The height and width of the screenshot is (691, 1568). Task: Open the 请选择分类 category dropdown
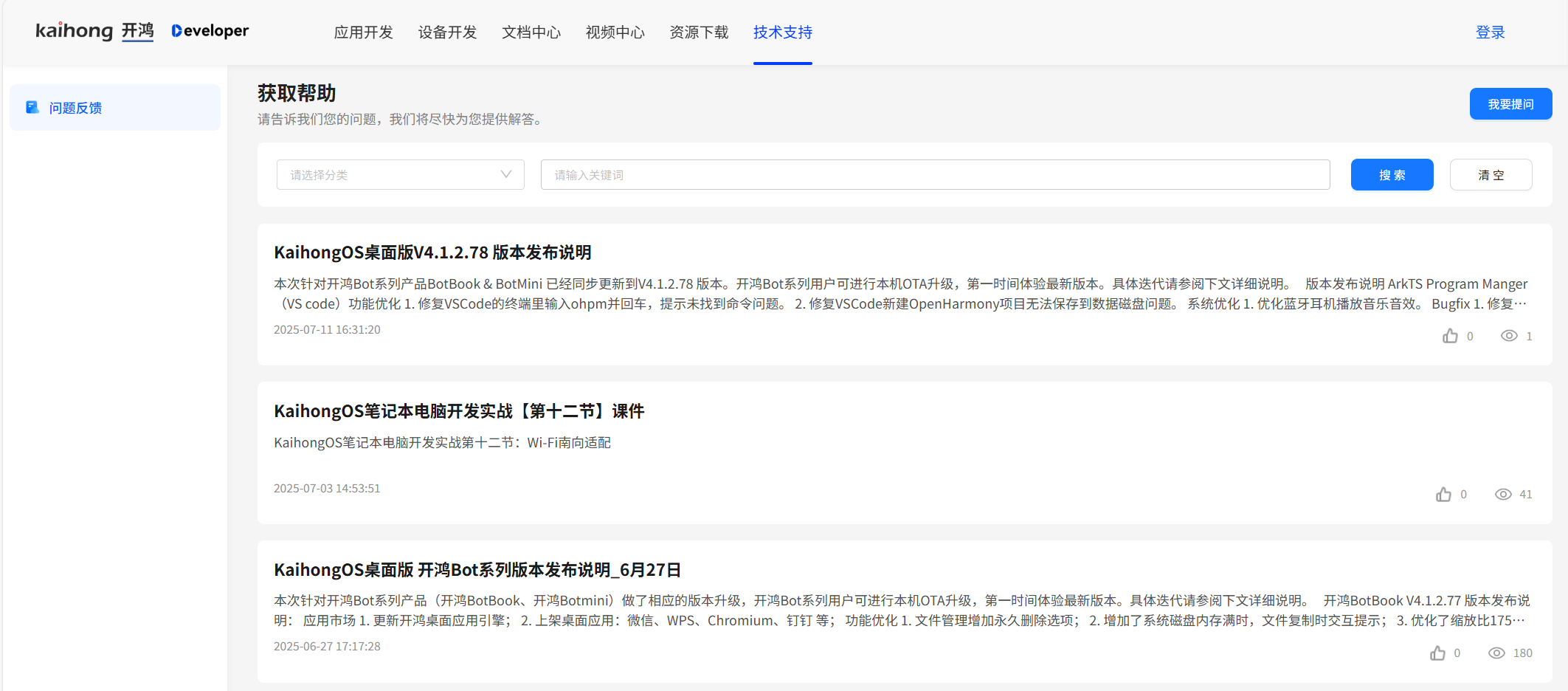tap(400, 175)
